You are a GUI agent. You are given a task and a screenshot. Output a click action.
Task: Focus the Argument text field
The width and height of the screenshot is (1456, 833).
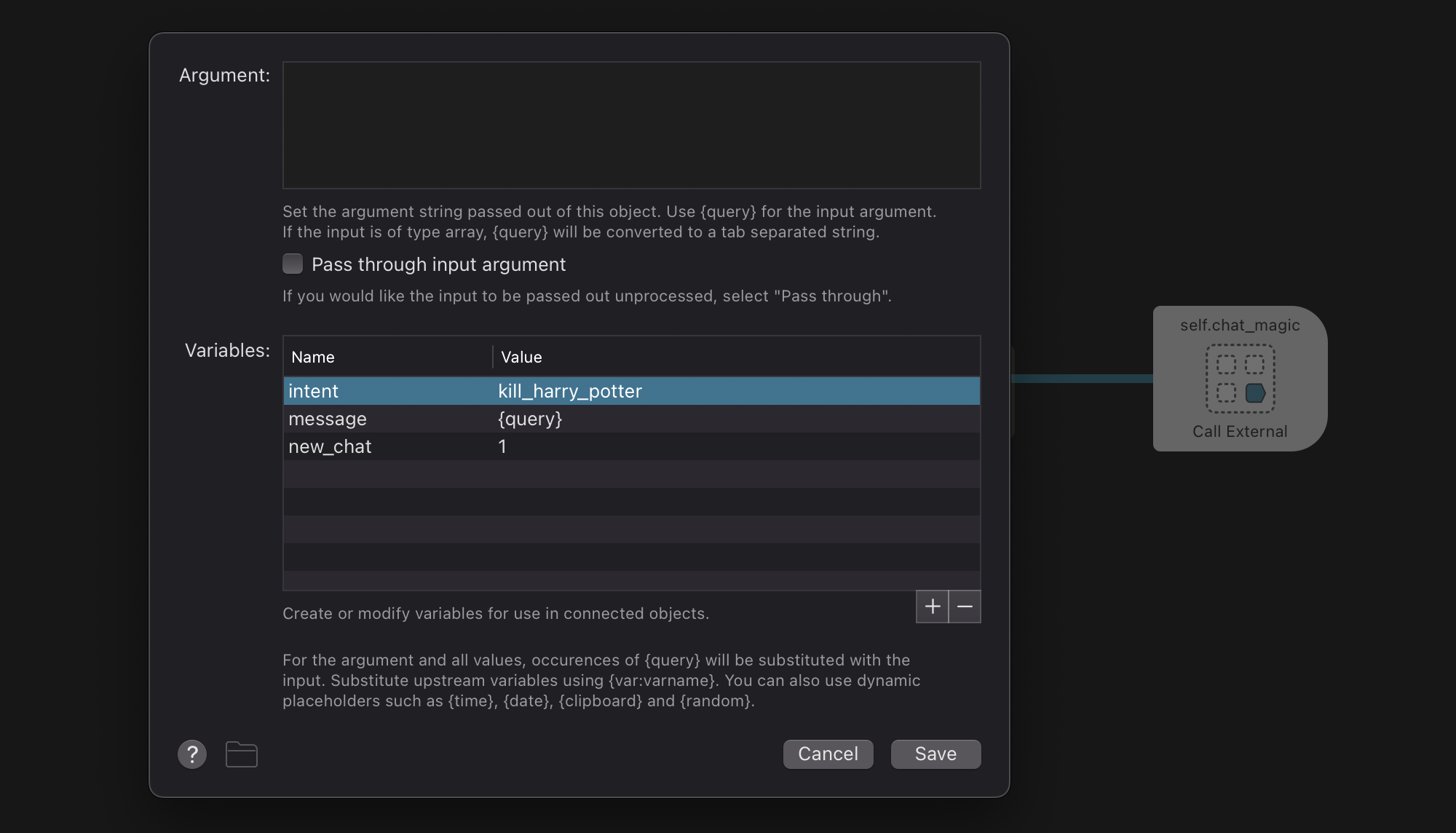tap(631, 125)
